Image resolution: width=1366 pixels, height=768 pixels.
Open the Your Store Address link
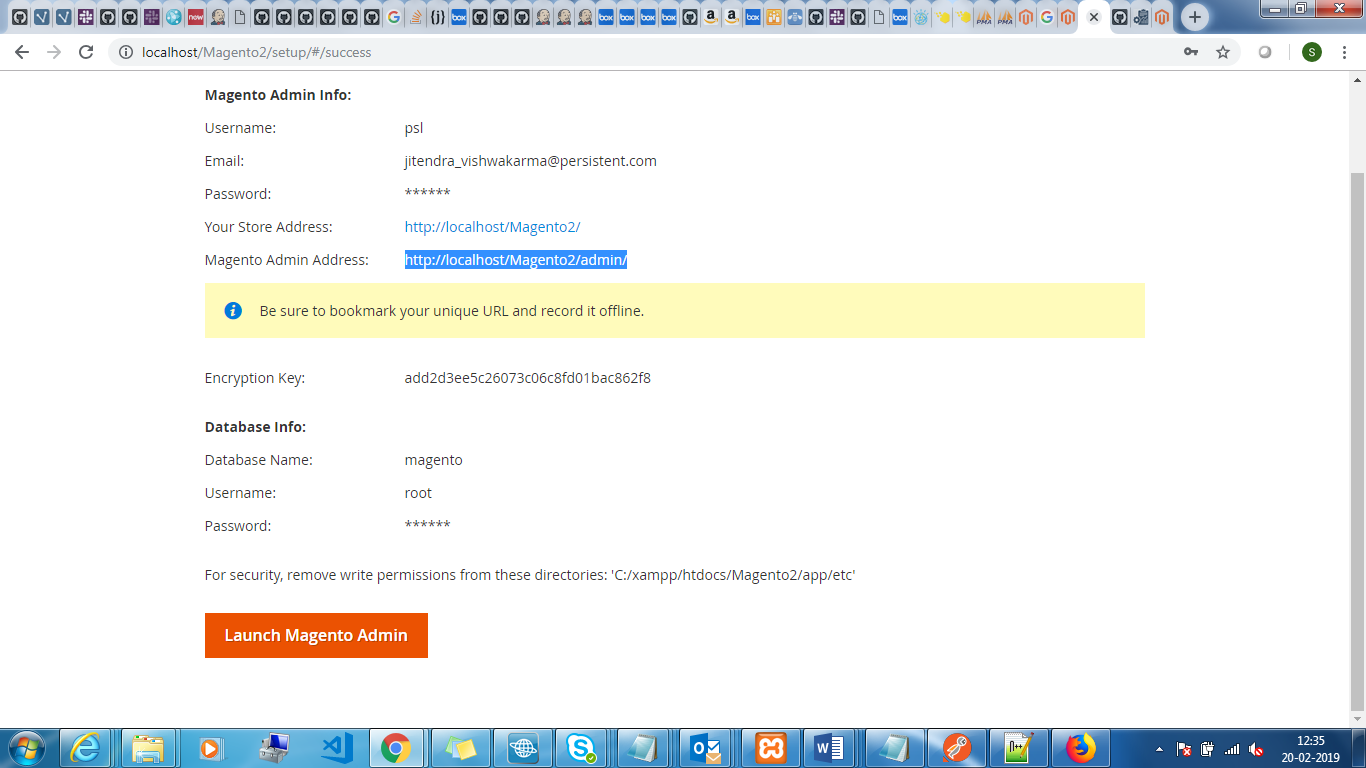[492, 227]
